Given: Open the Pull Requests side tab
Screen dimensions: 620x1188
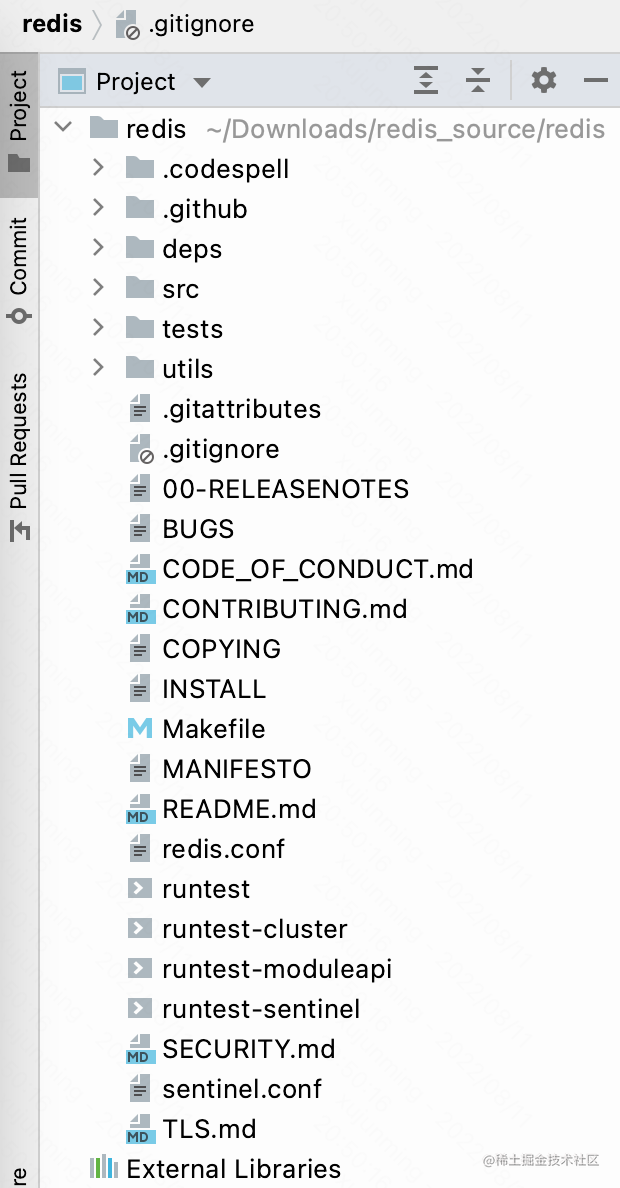Looking at the screenshot, I should pyautogui.click(x=19, y=457).
